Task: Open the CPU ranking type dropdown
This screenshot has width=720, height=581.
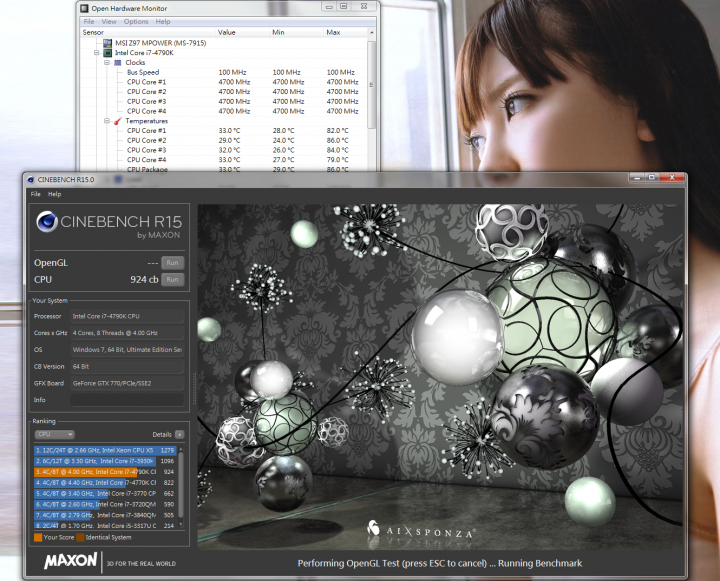Action: 54,434
